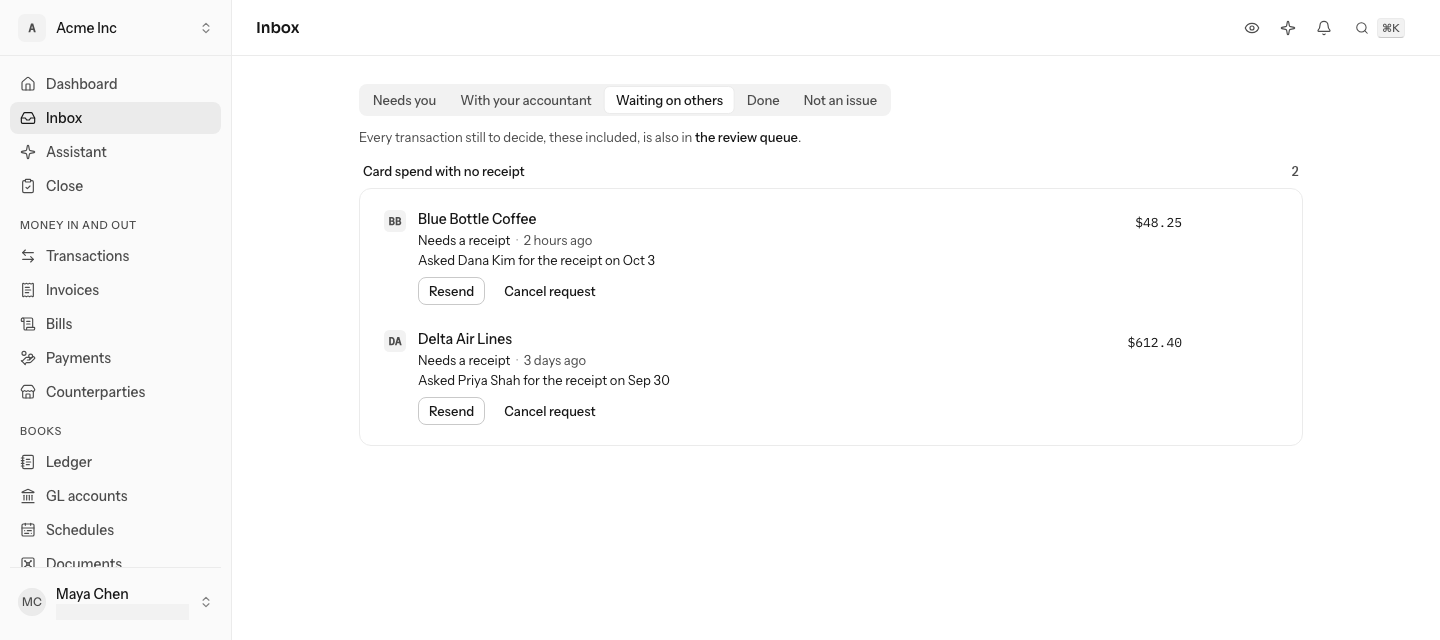Select the Waiting on others tab
The width and height of the screenshot is (1440, 640).
pos(669,100)
